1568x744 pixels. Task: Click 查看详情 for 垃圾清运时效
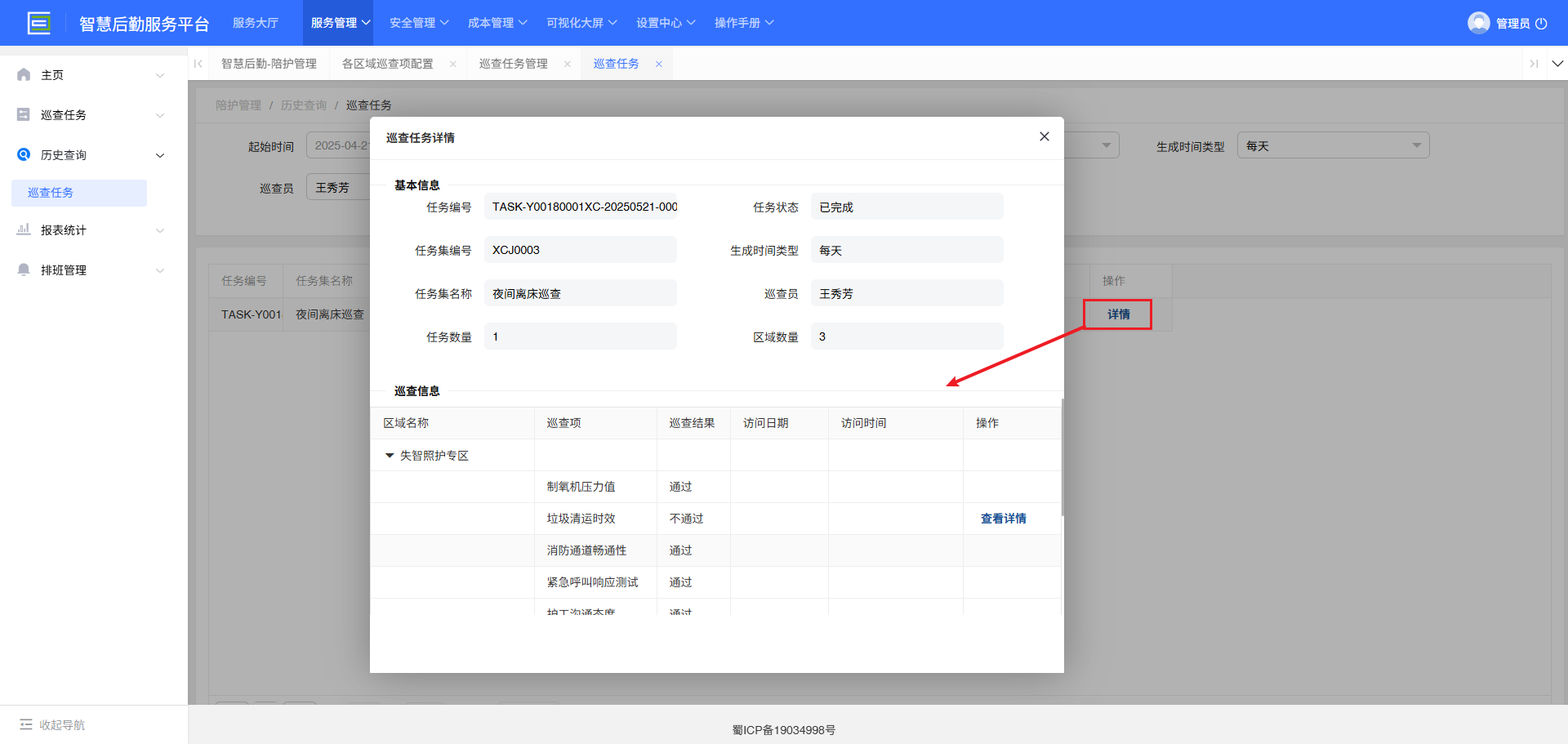click(x=1003, y=519)
